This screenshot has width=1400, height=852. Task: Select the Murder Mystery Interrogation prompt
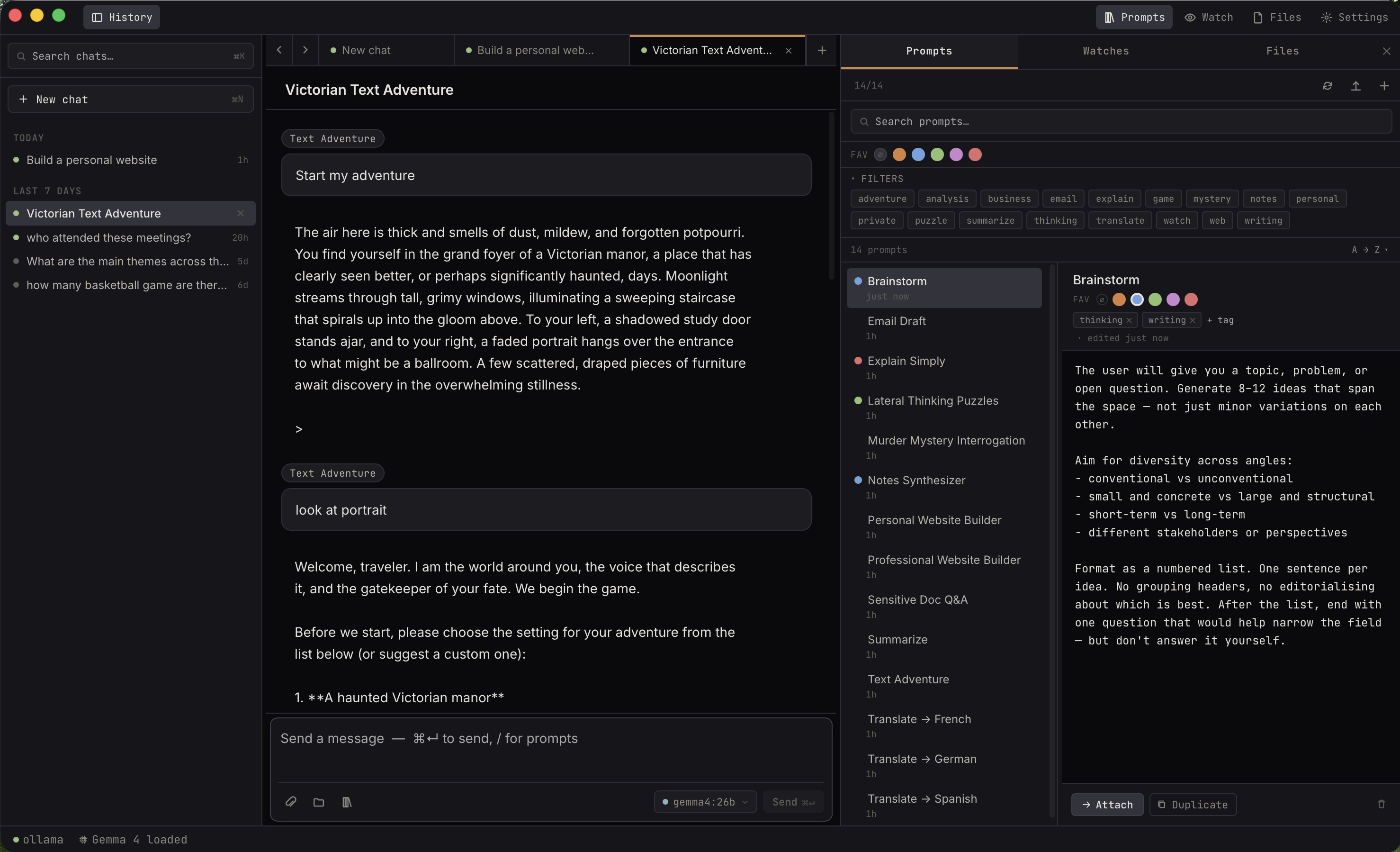[x=944, y=447]
